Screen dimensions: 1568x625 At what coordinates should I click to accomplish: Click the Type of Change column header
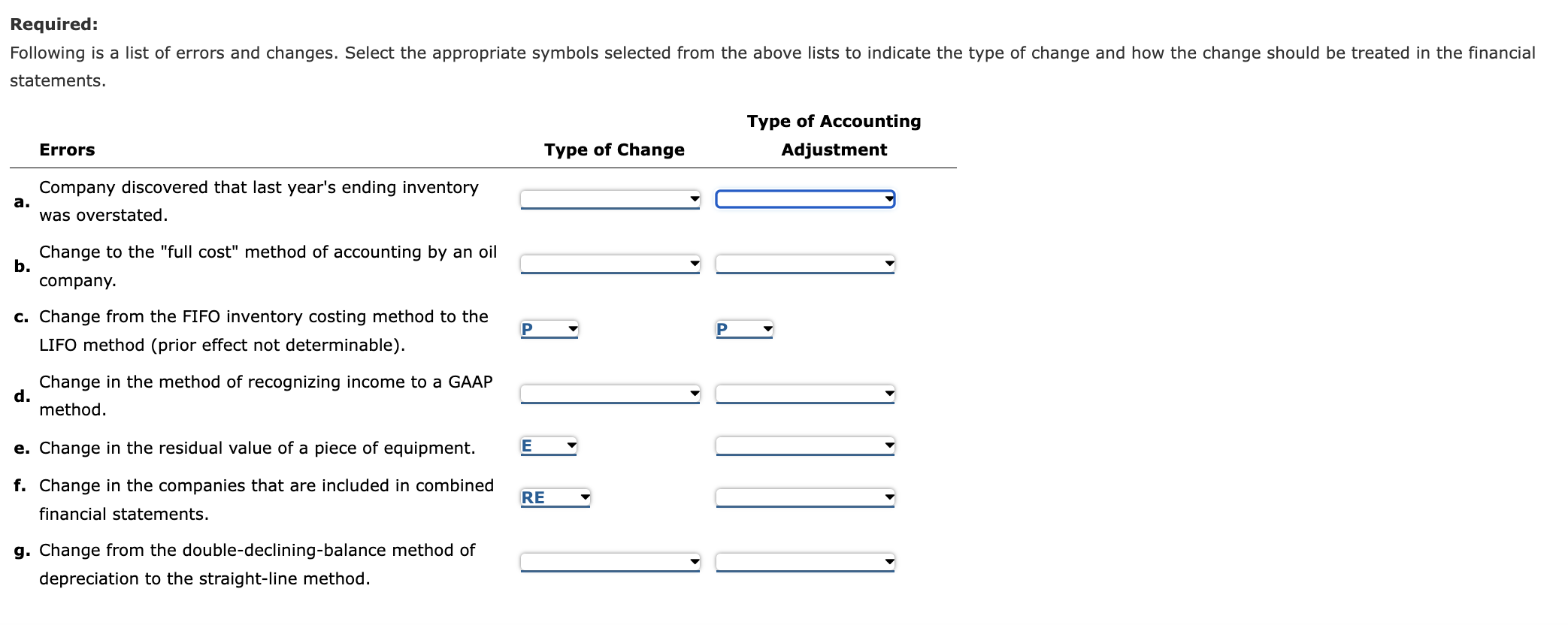(x=614, y=149)
